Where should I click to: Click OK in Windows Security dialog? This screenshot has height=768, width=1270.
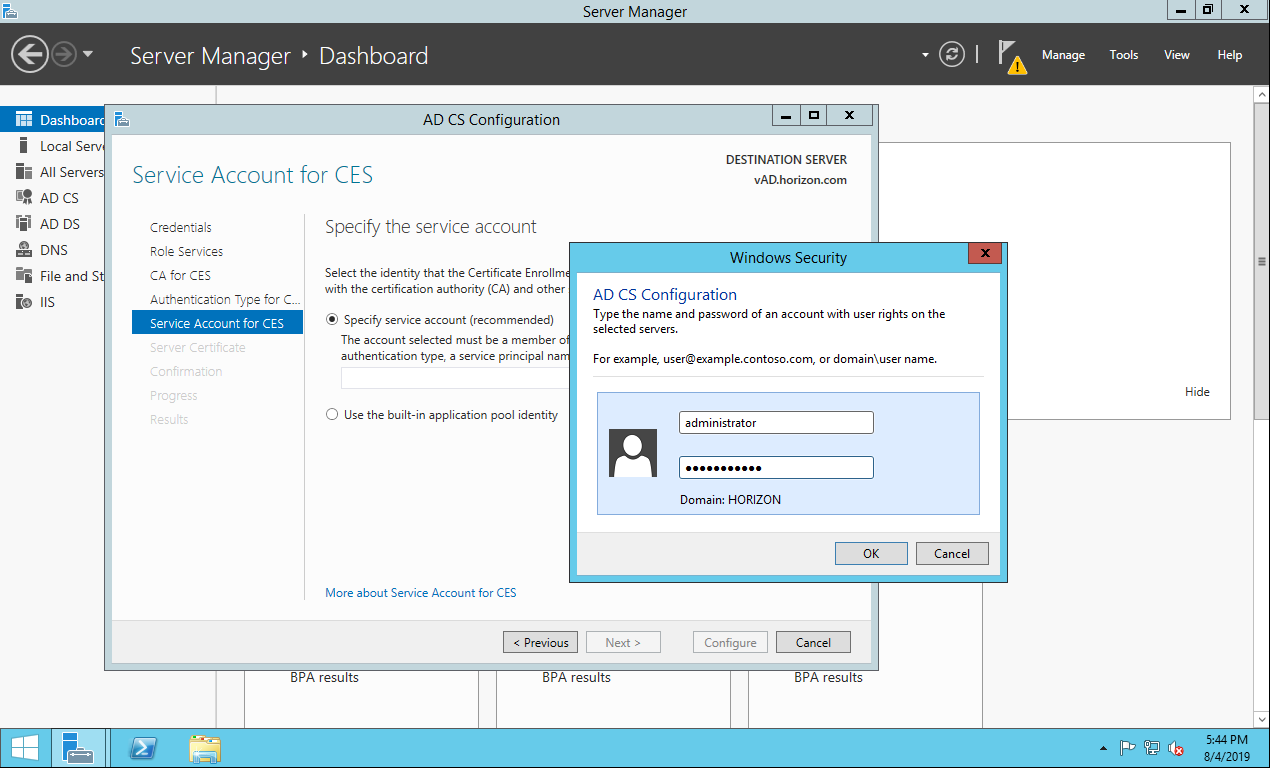[x=871, y=554]
